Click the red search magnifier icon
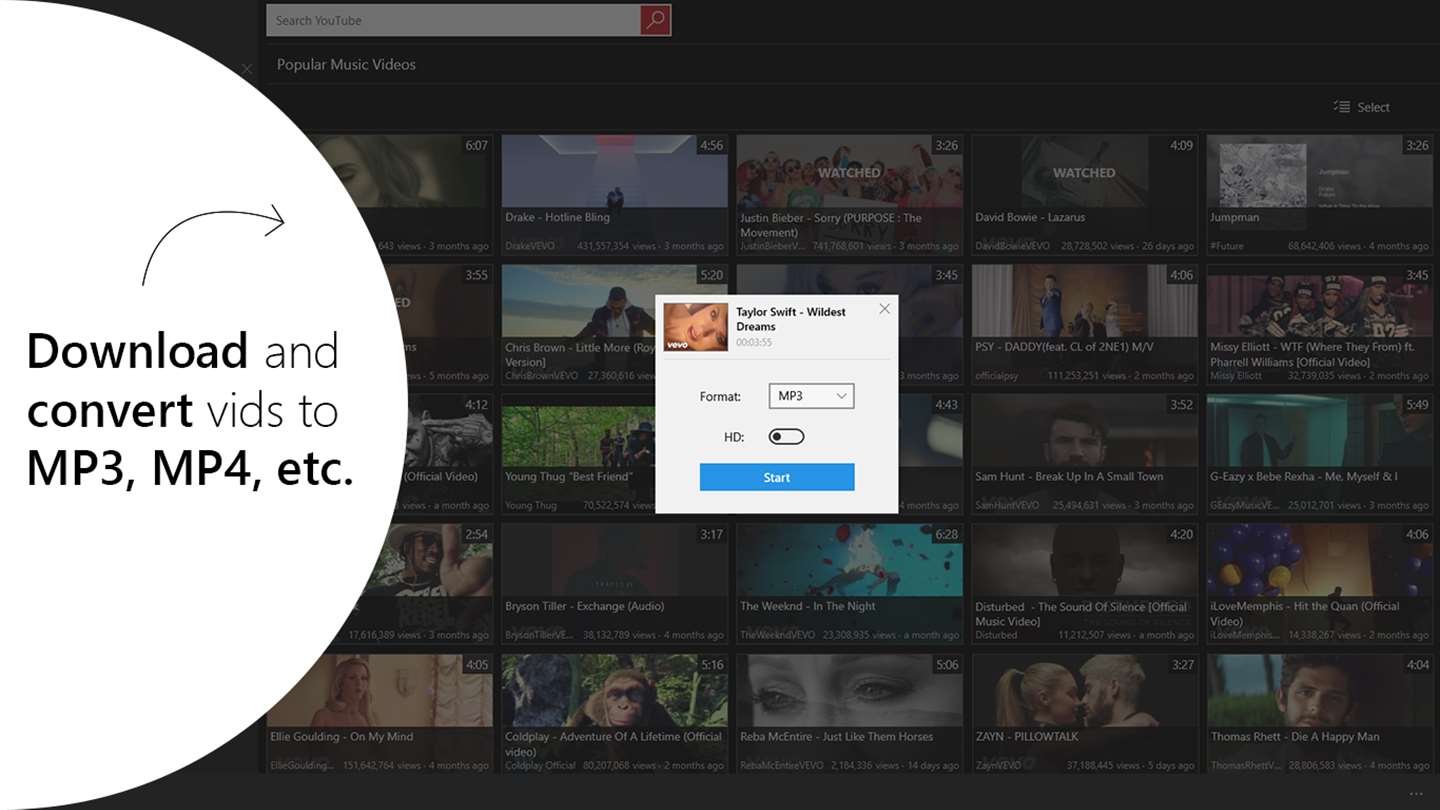The image size is (1440, 810). coord(655,20)
